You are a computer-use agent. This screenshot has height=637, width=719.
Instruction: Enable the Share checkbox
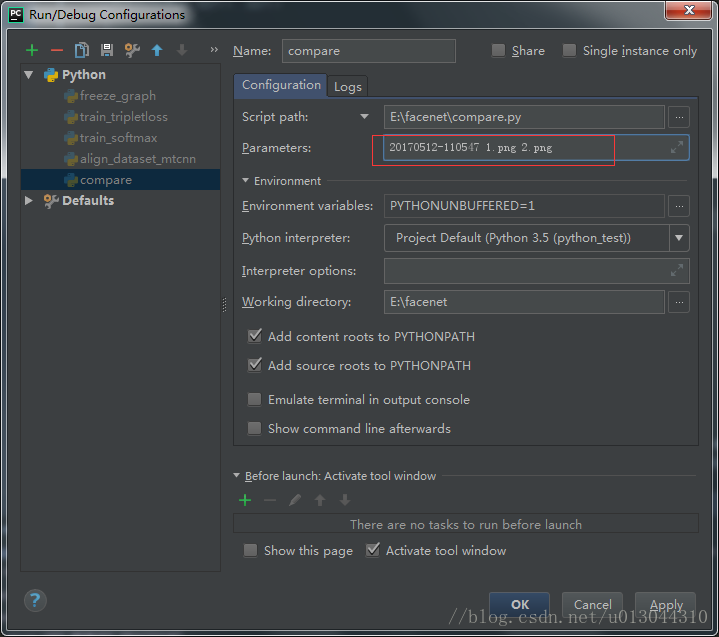498,50
